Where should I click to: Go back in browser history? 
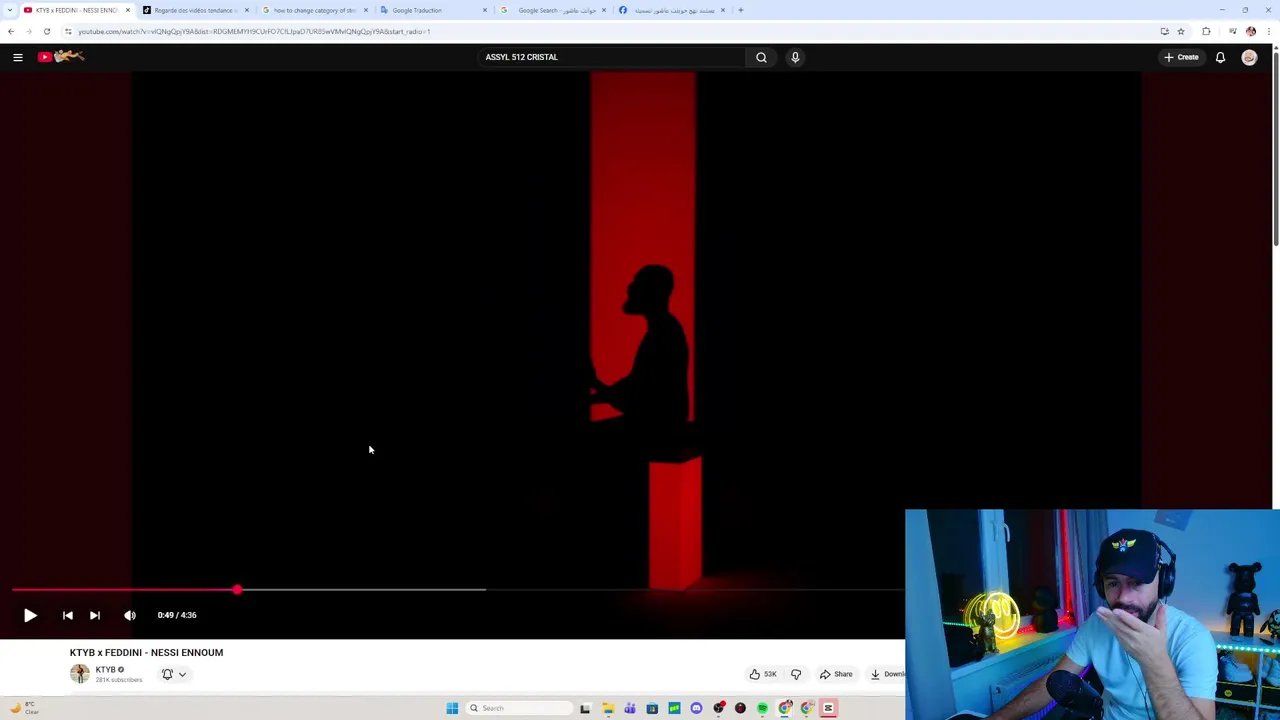click(11, 31)
